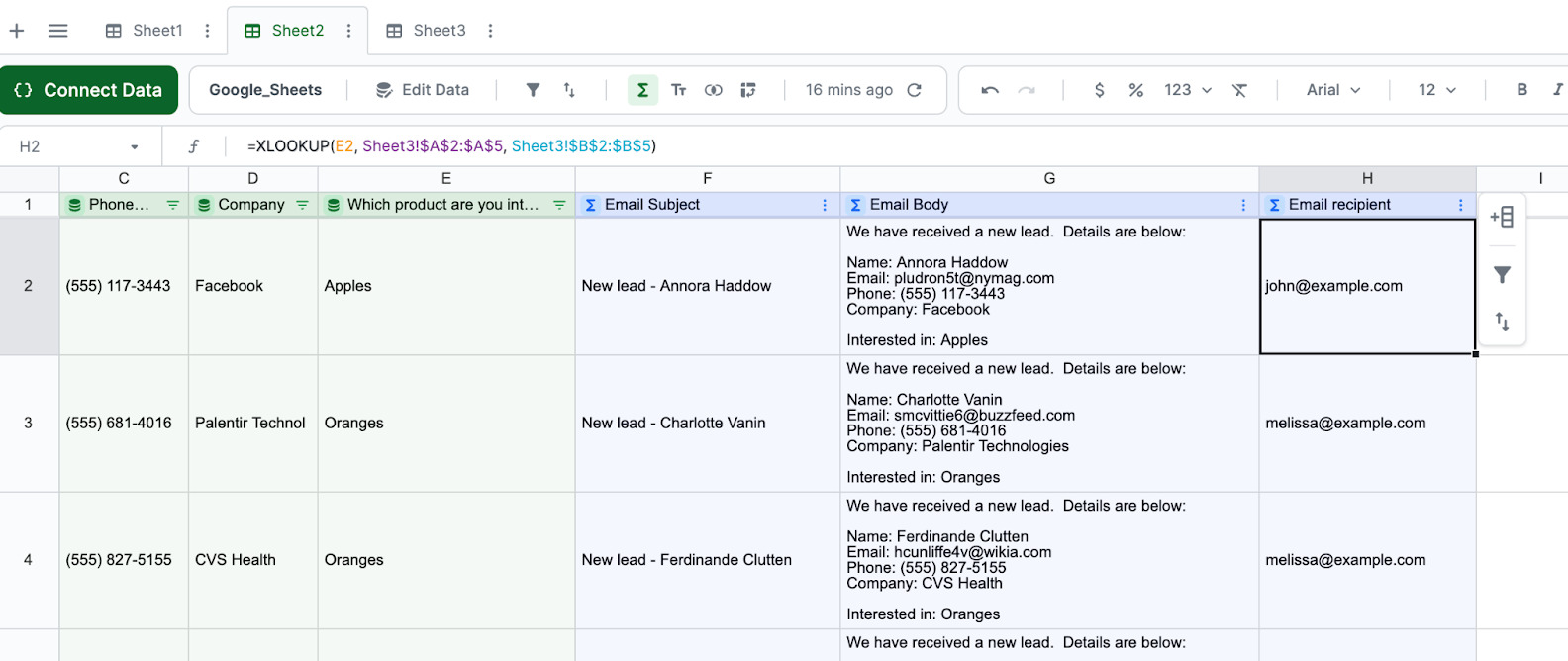Viewport: 1568px width, 661px height.
Task: Toggle italic formatting
Action: point(1557,90)
